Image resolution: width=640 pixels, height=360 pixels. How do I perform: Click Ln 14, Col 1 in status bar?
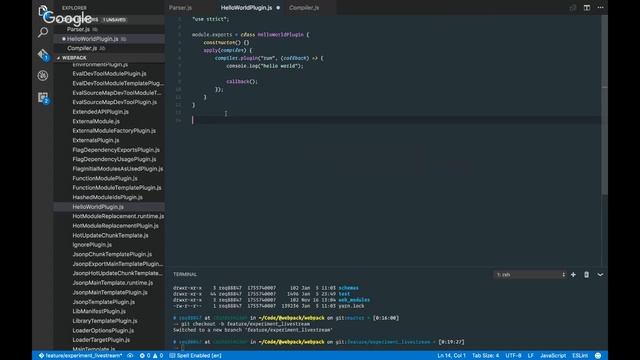(x=451, y=356)
